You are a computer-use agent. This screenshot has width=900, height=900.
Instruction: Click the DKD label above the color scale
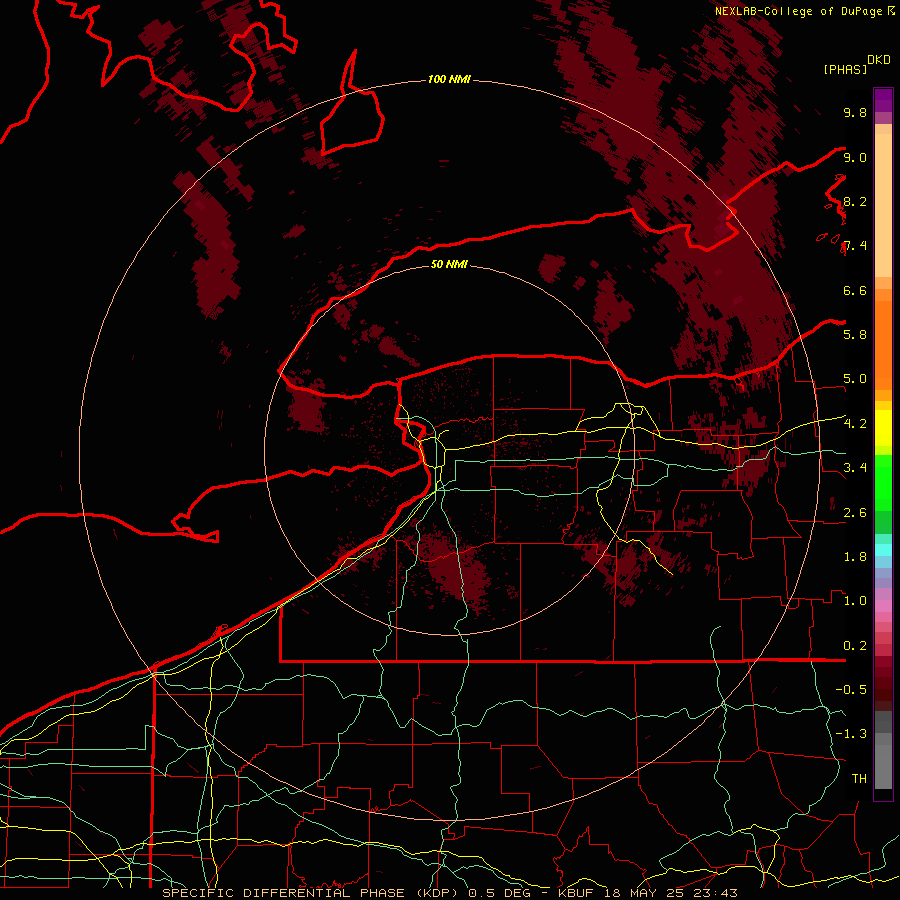879,60
